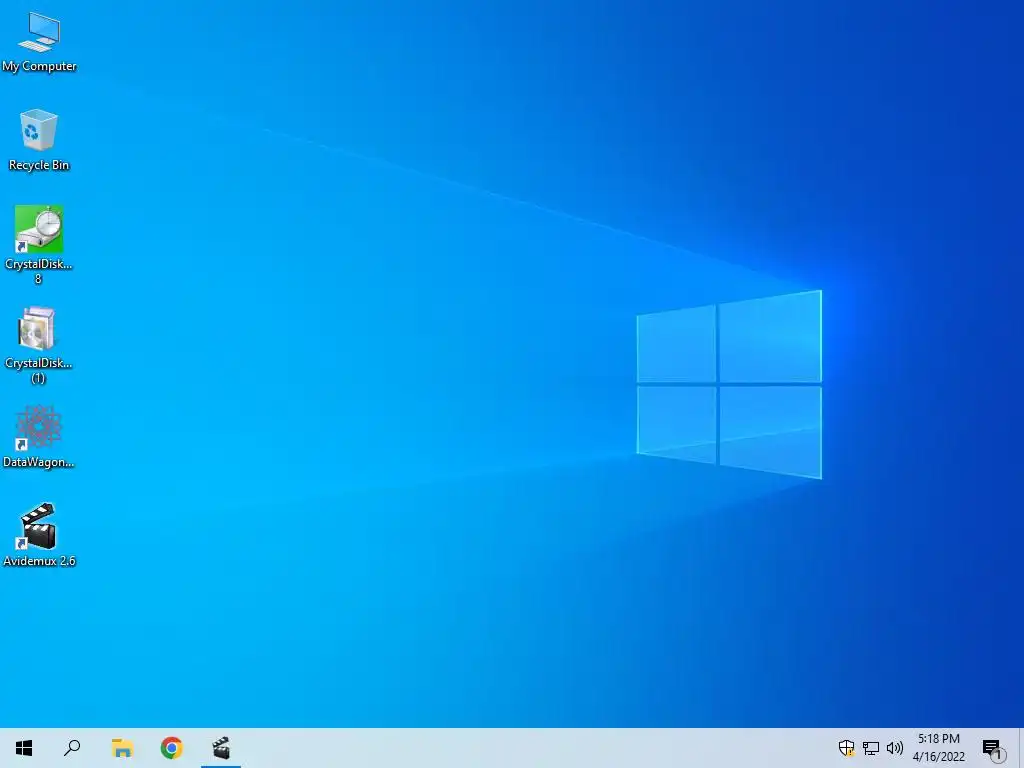This screenshot has width=1024, height=768.
Task: Switch to Avidemux clapperboard in taskbar
Action: [221, 748]
